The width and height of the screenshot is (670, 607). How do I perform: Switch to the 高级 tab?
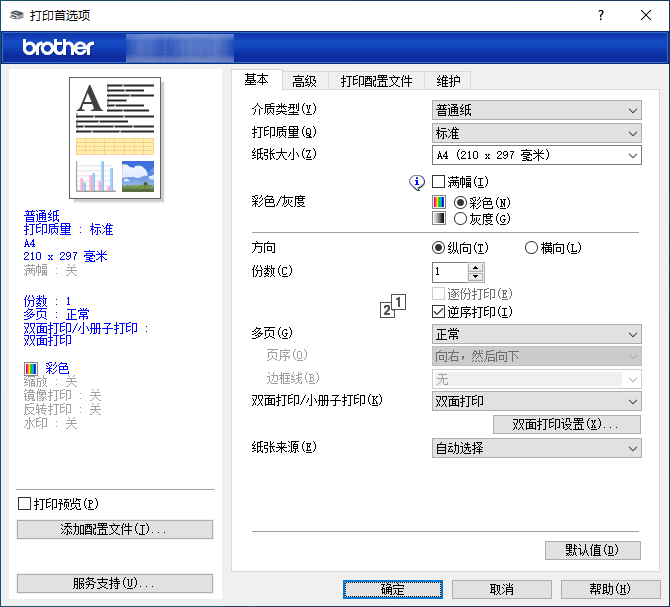(305, 81)
